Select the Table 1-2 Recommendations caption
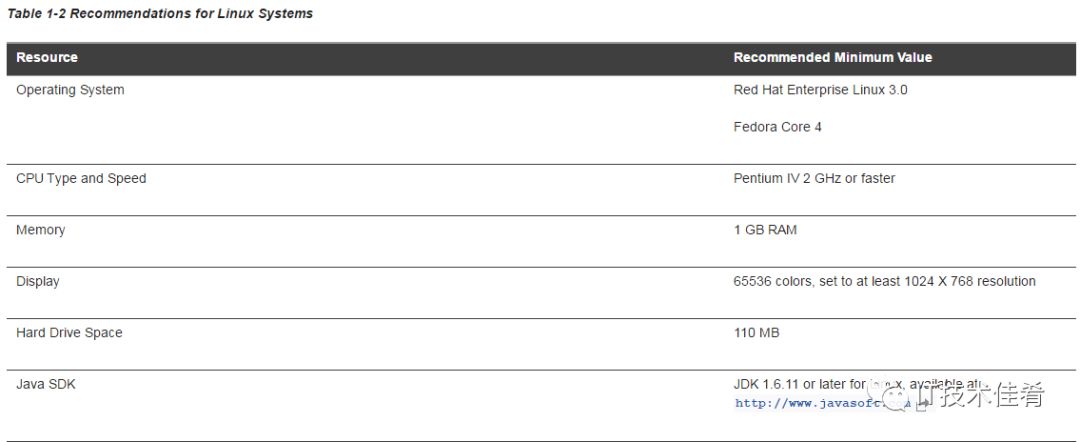Image resolution: width=1080 pixels, height=442 pixels. 160,13
